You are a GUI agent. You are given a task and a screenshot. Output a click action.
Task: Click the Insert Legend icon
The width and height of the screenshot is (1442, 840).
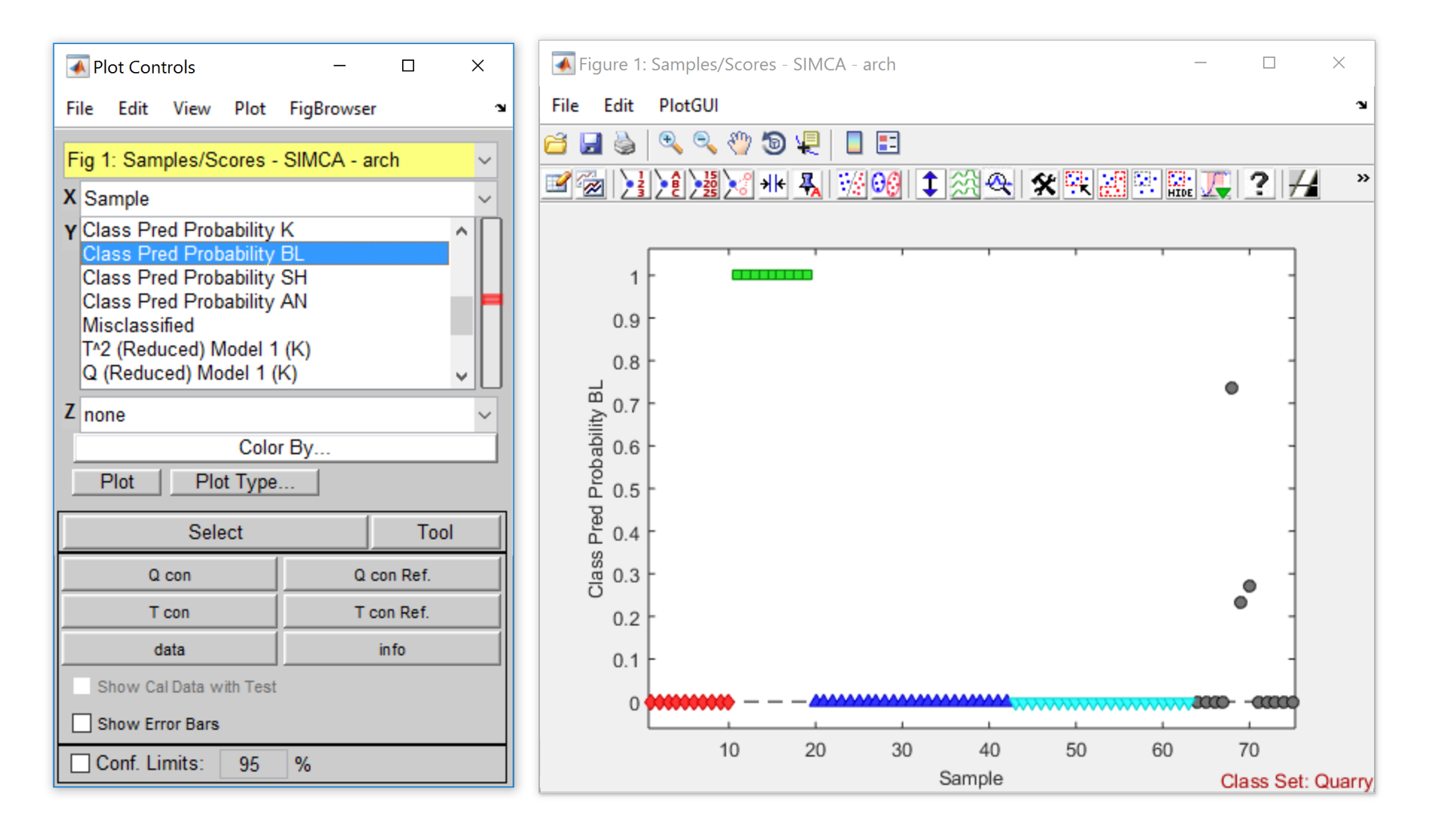[888, 143]
